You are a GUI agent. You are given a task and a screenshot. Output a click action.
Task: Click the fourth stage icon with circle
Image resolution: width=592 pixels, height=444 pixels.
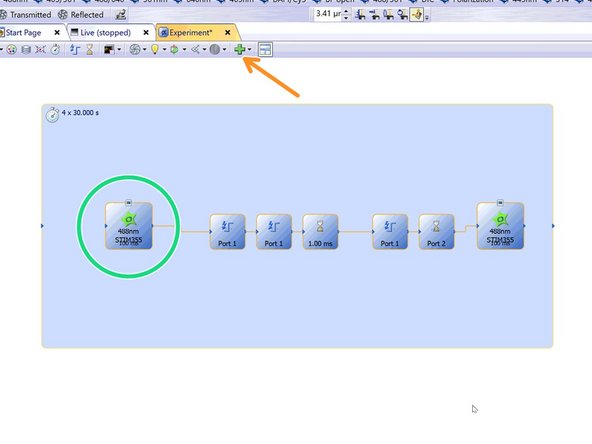(x=402, y=15)
